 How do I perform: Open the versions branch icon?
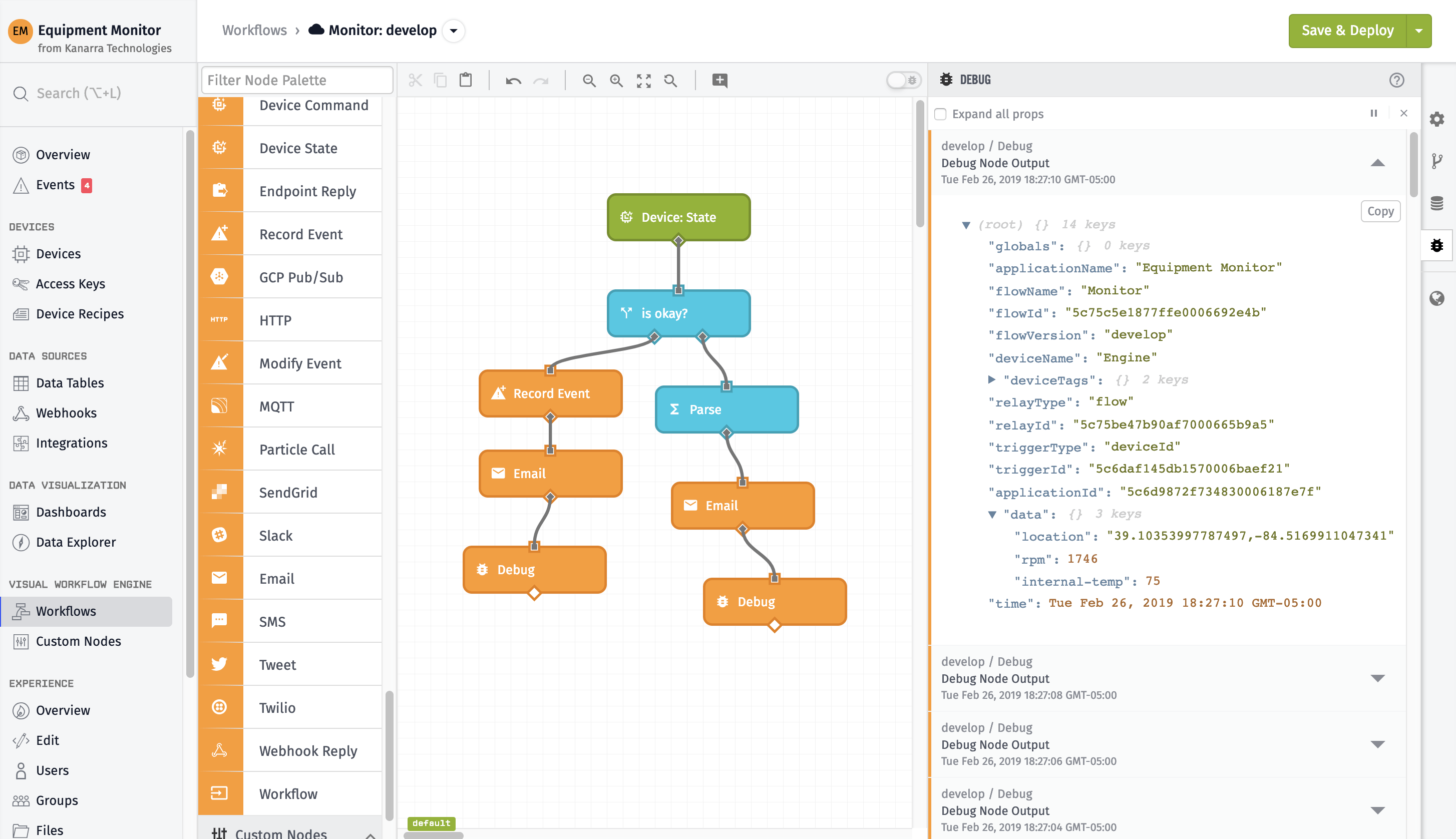tap(1437, 161)
